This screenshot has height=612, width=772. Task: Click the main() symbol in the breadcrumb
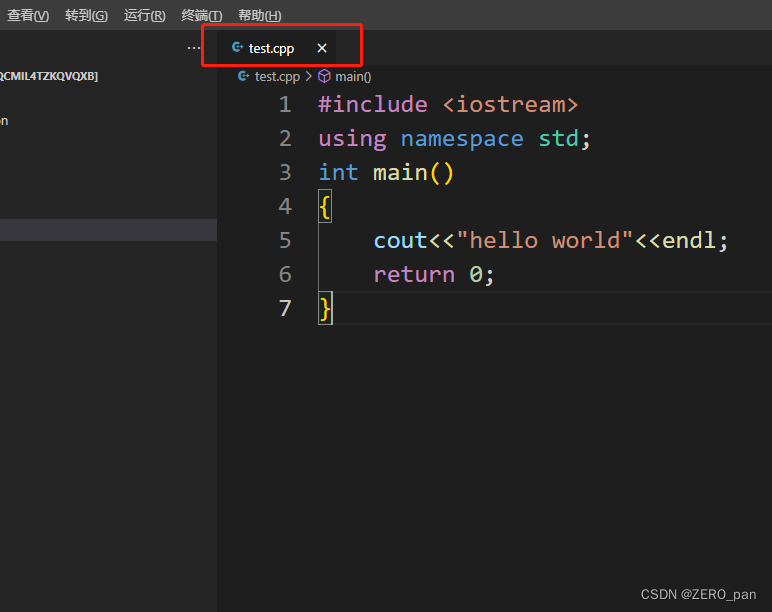click(353, 77)
